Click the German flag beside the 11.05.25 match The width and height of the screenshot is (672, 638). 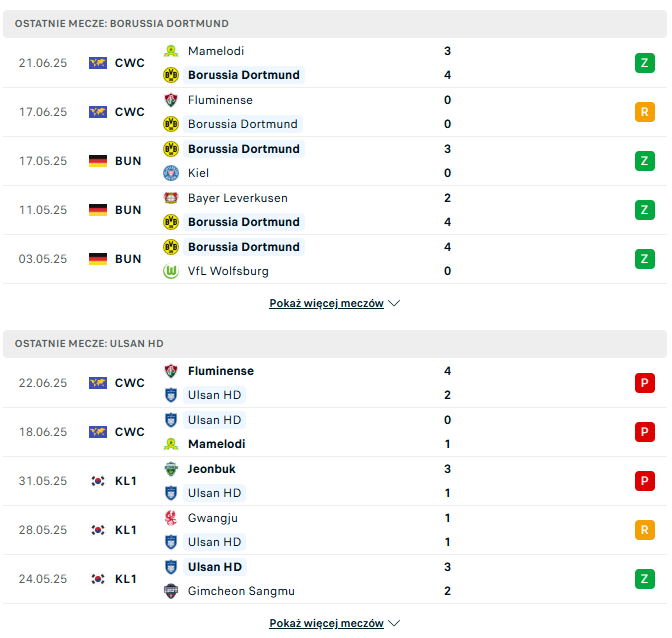(98, 210)
